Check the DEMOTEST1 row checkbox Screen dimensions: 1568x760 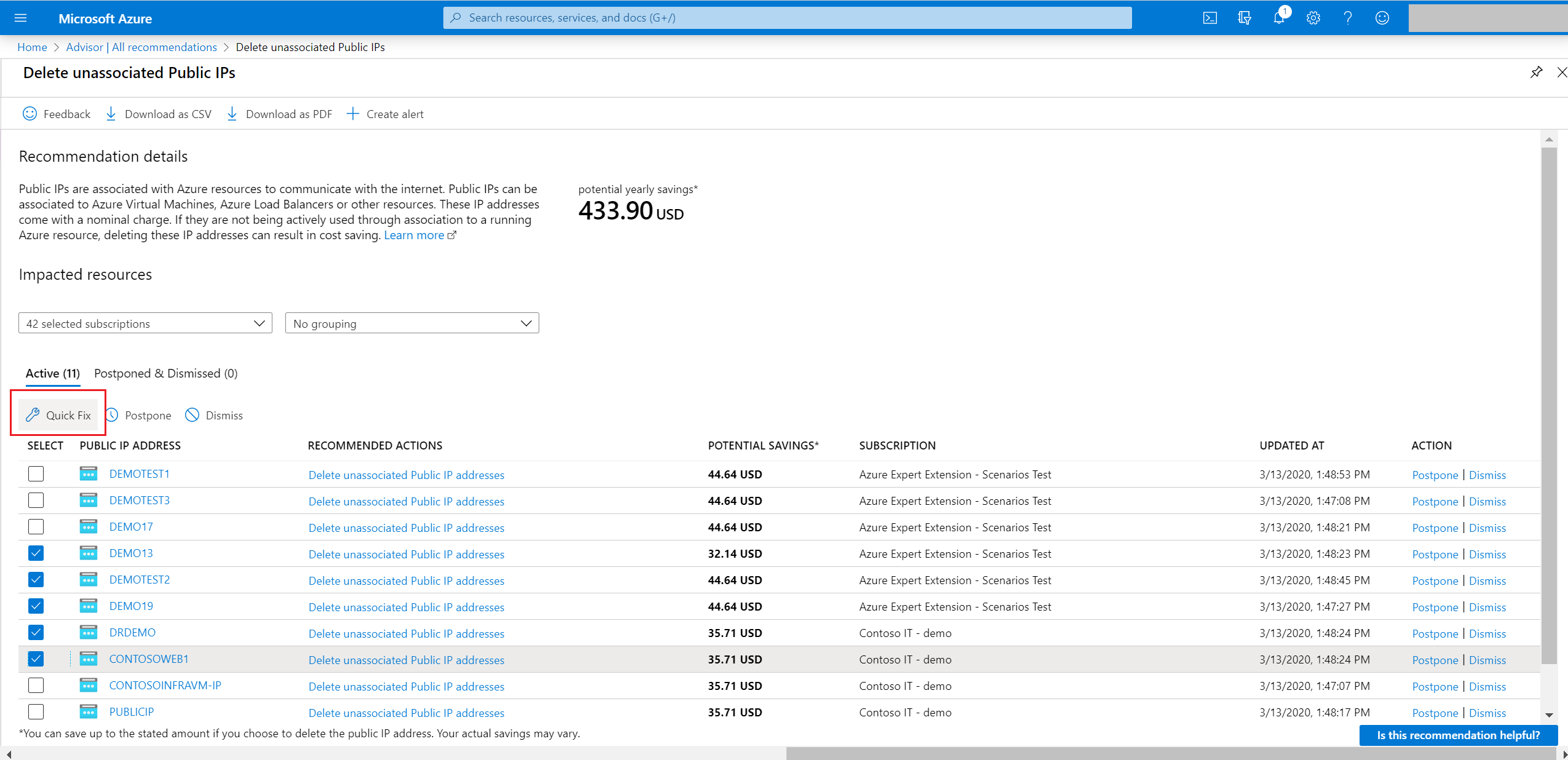[x=36, y=474]
